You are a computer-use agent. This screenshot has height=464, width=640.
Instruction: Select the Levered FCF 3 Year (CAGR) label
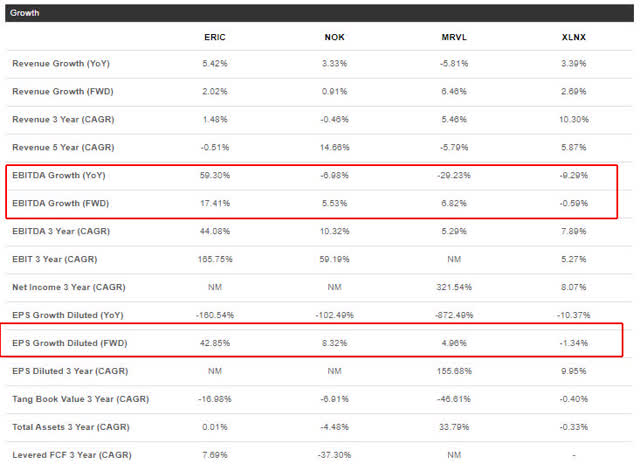point(72,455)
